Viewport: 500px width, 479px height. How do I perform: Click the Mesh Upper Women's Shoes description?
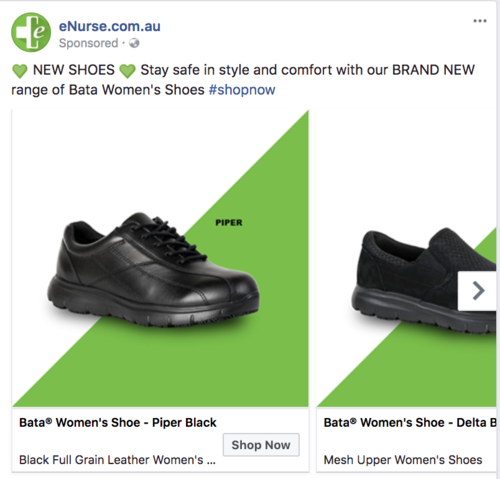403,460
